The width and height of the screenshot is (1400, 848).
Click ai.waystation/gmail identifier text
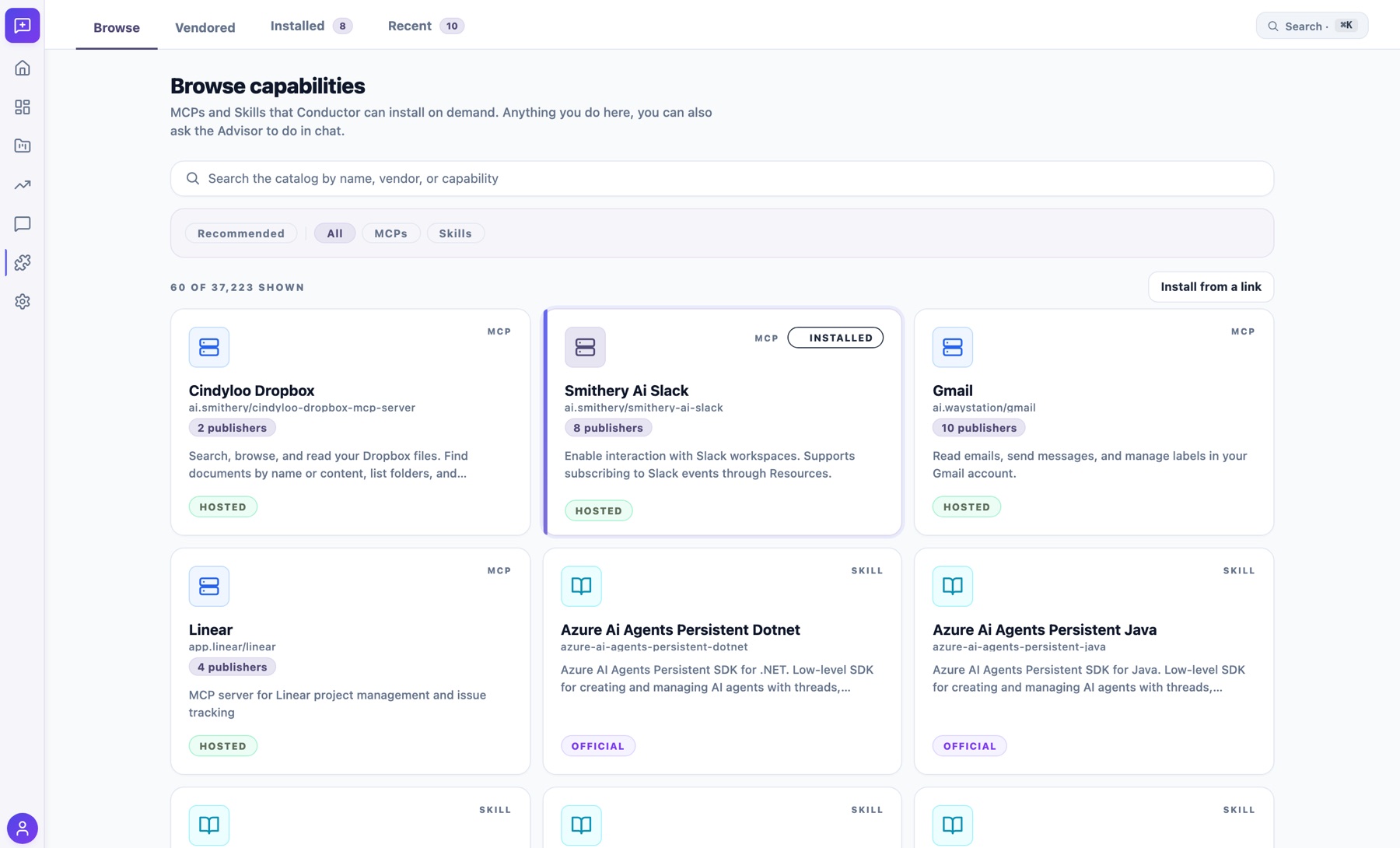point(984,408)
